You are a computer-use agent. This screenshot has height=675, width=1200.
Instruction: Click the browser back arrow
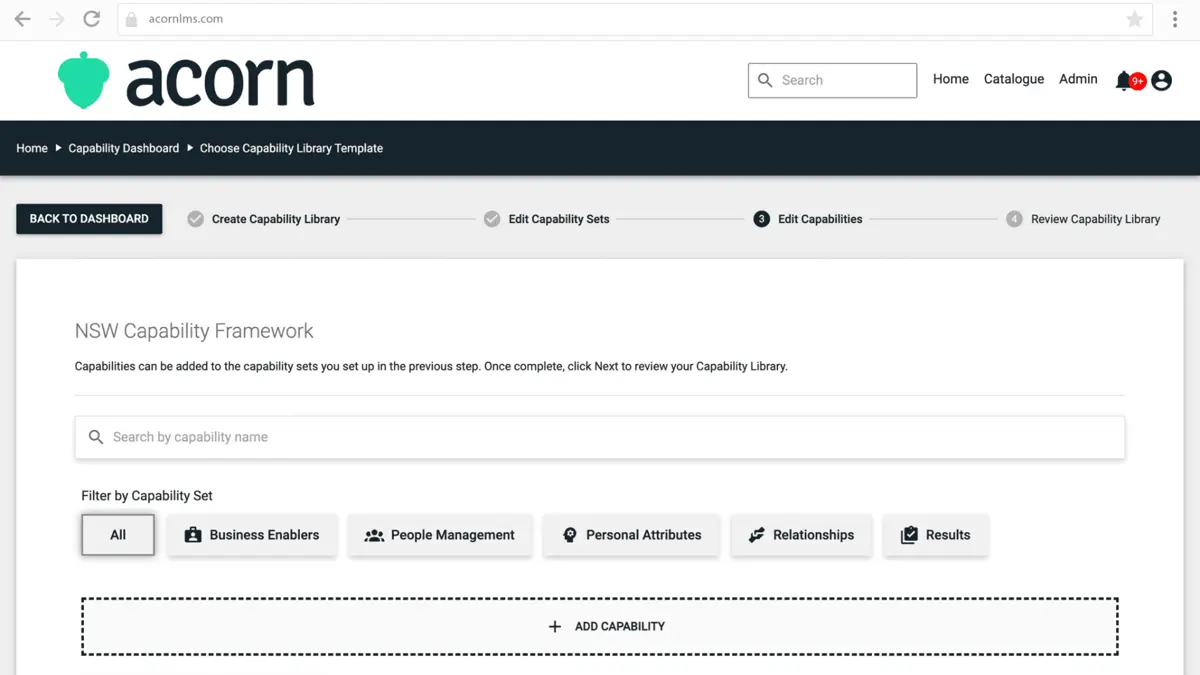click(x=22, y=19)
